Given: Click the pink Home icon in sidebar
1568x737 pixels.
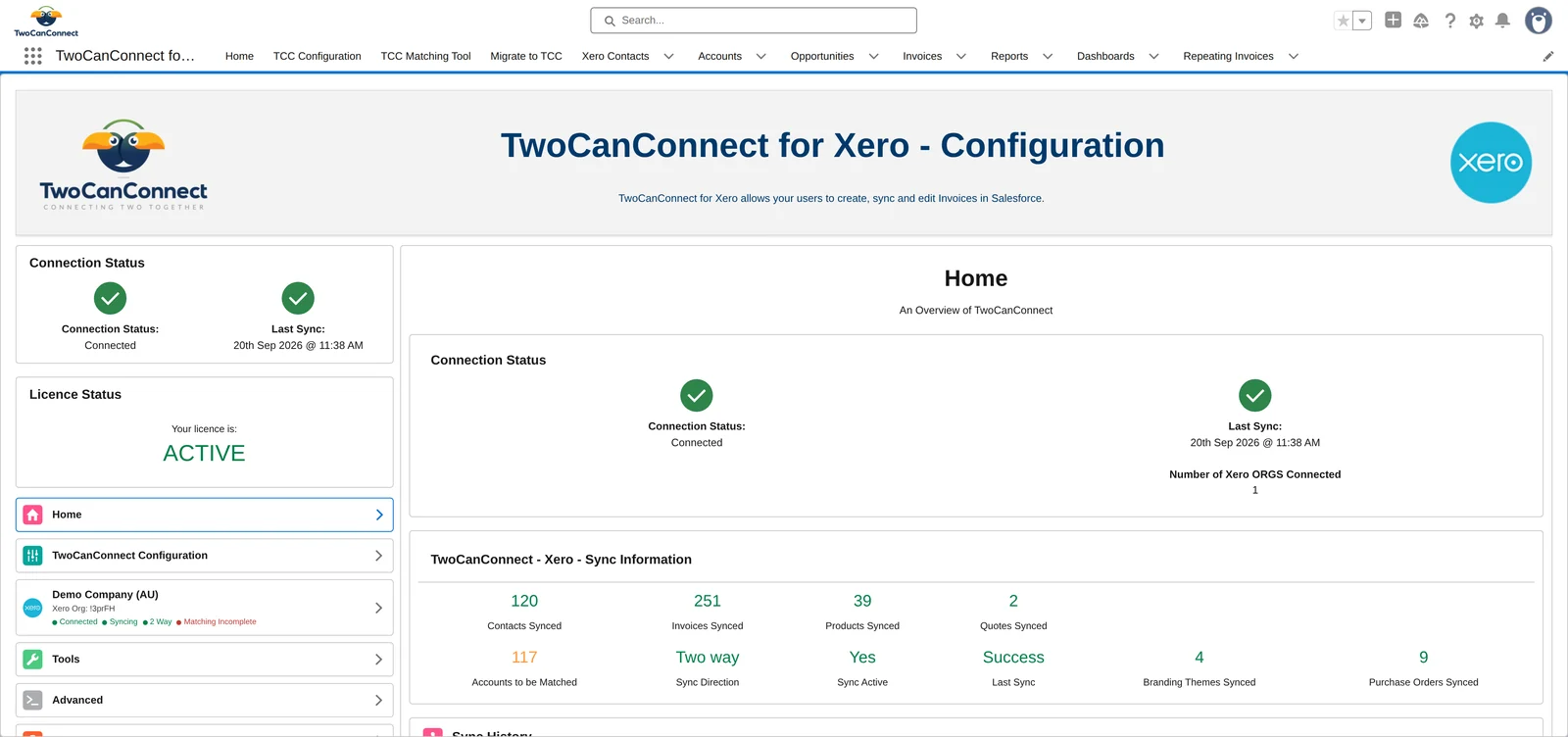Looking at the screenshot, I should tap(32, 515).
